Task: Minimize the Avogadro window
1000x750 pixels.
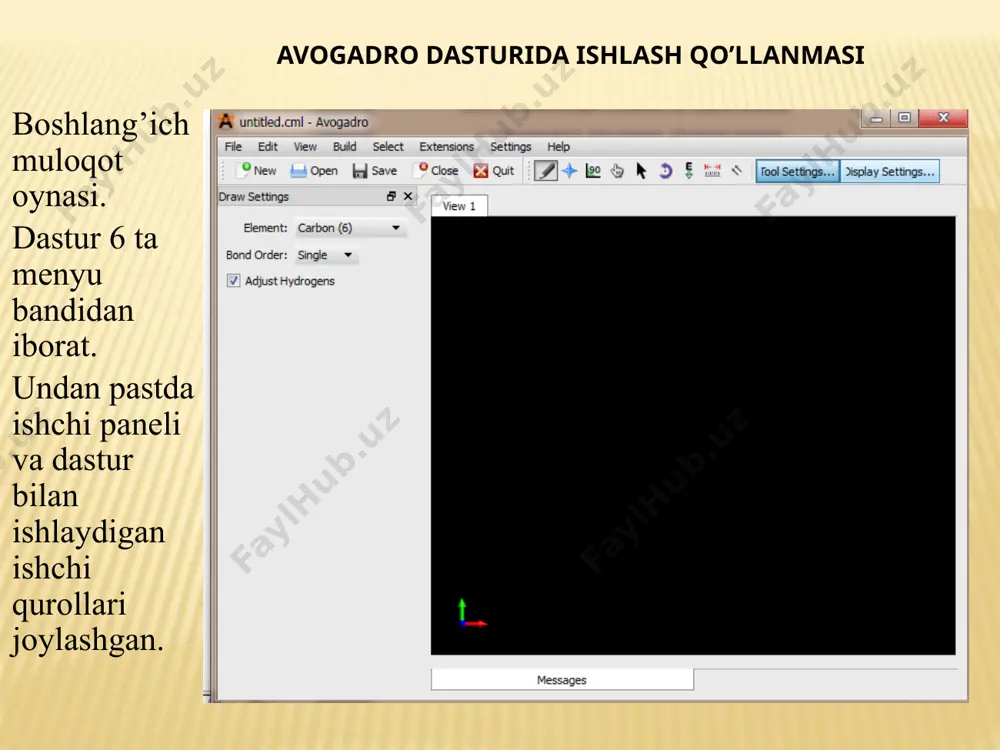Action: pyautogui.click(x=877, y=118)
